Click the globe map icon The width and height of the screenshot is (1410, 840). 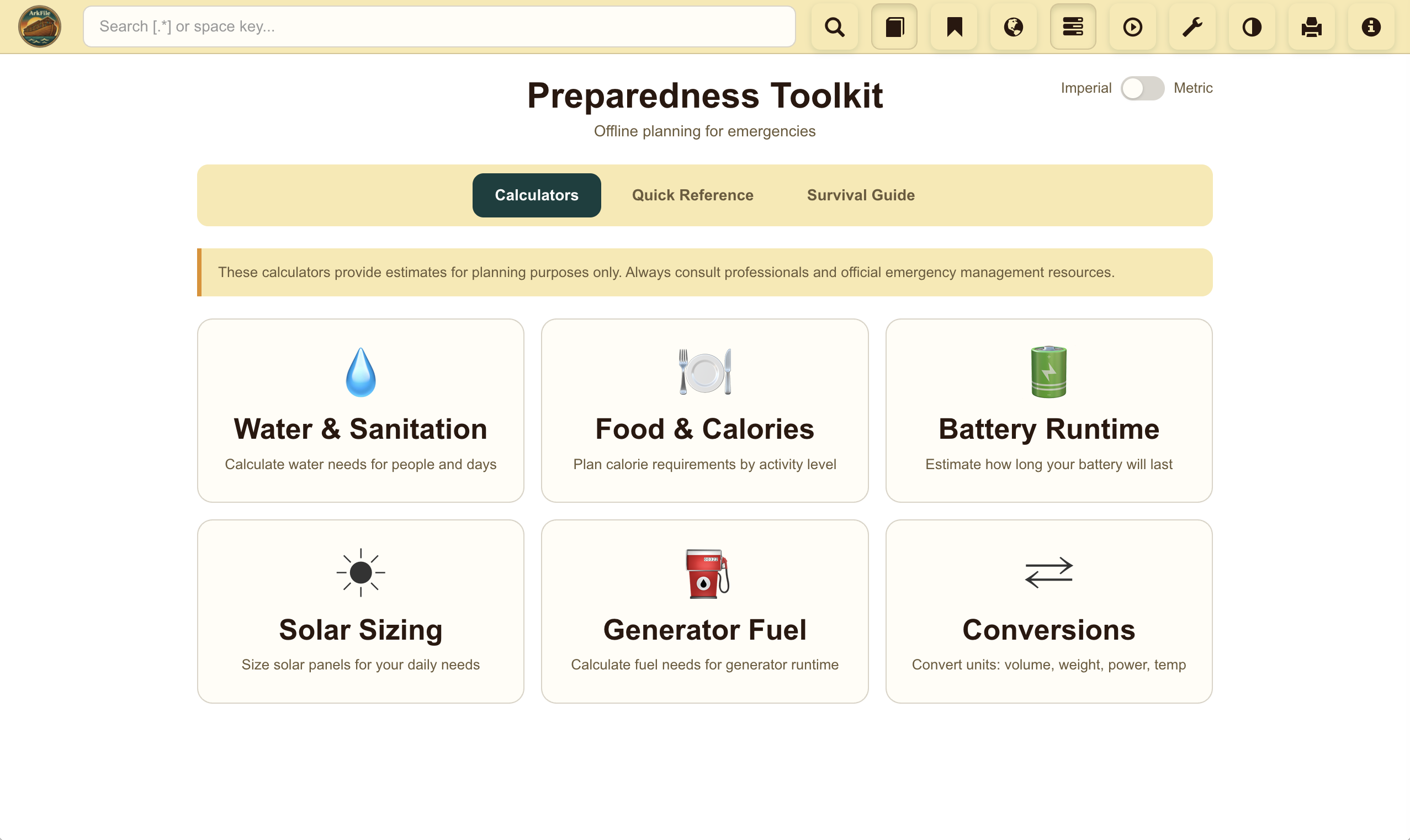(x=1013, y=26)
